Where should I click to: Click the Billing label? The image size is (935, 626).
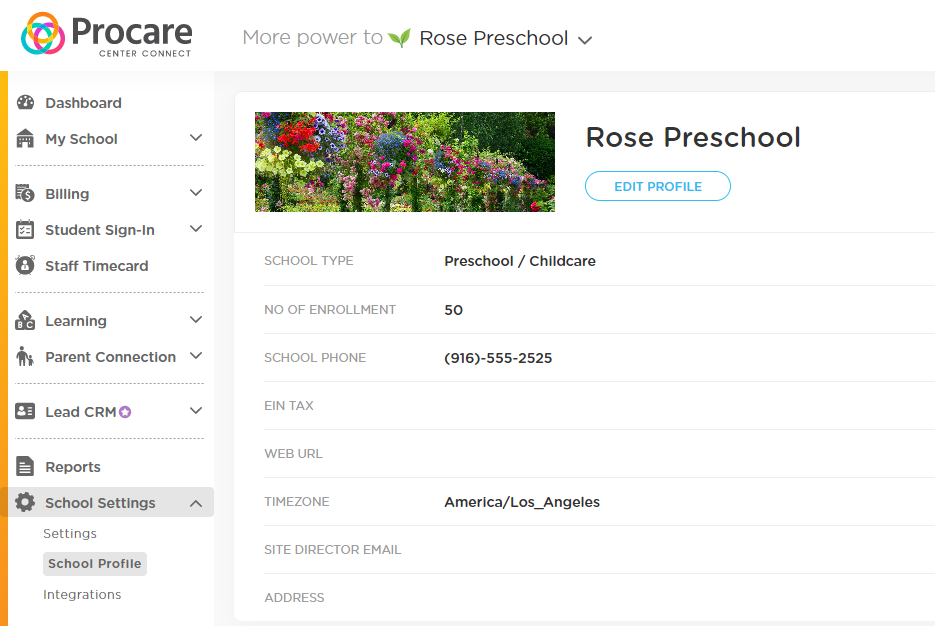point(67,194)
